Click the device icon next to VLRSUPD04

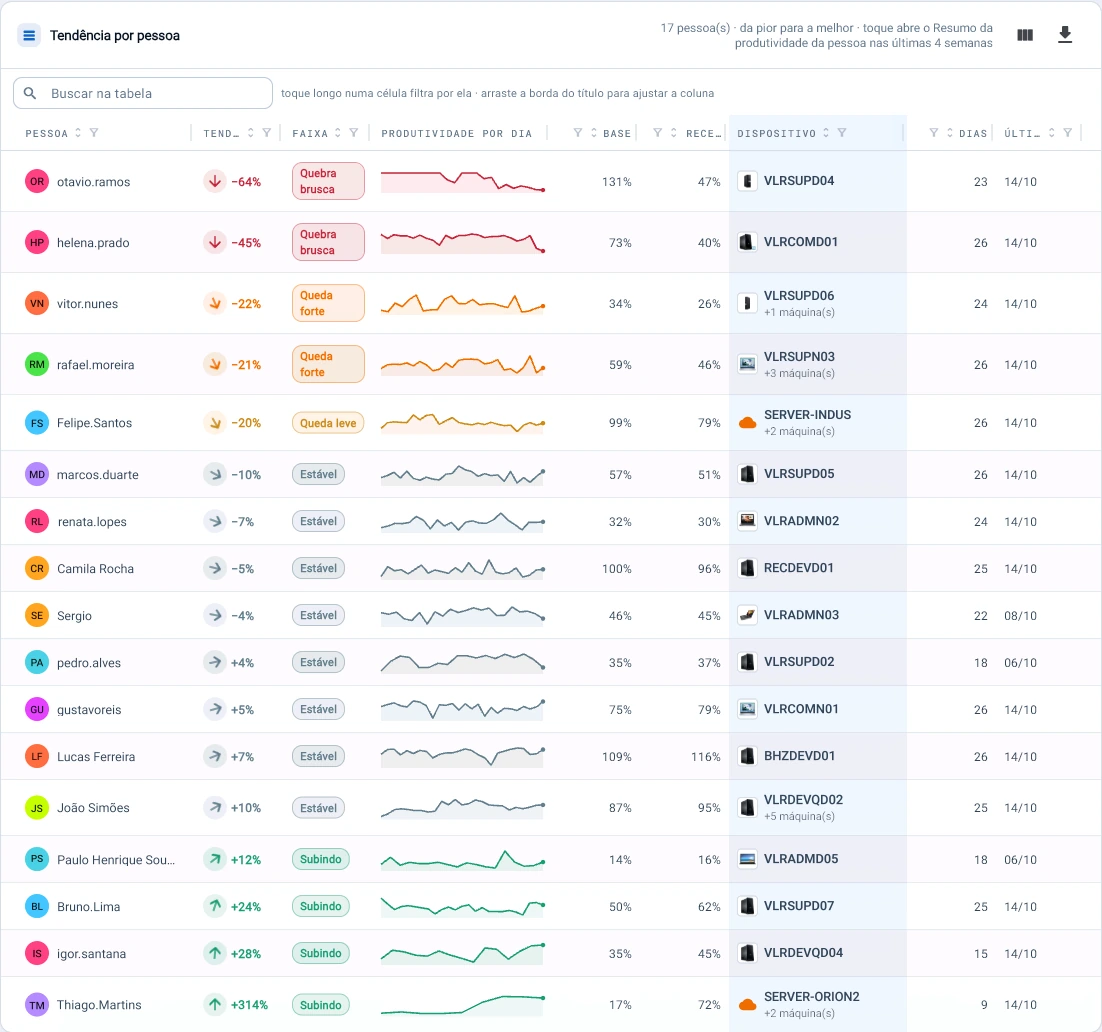pos(747,181)
